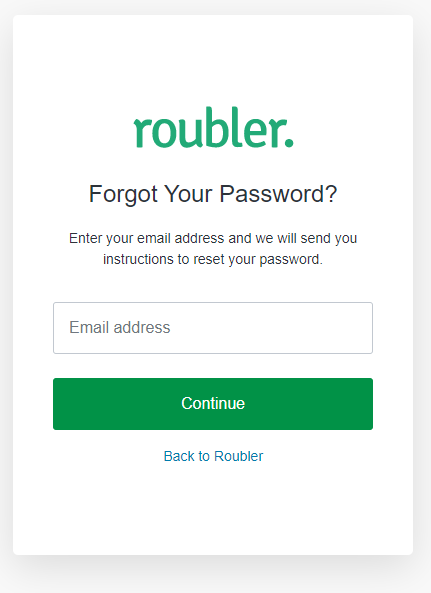The height and width of the screenshot is (593, 431).
Task: Click the reset instructions paragraph text
Action: click(213, 248)
